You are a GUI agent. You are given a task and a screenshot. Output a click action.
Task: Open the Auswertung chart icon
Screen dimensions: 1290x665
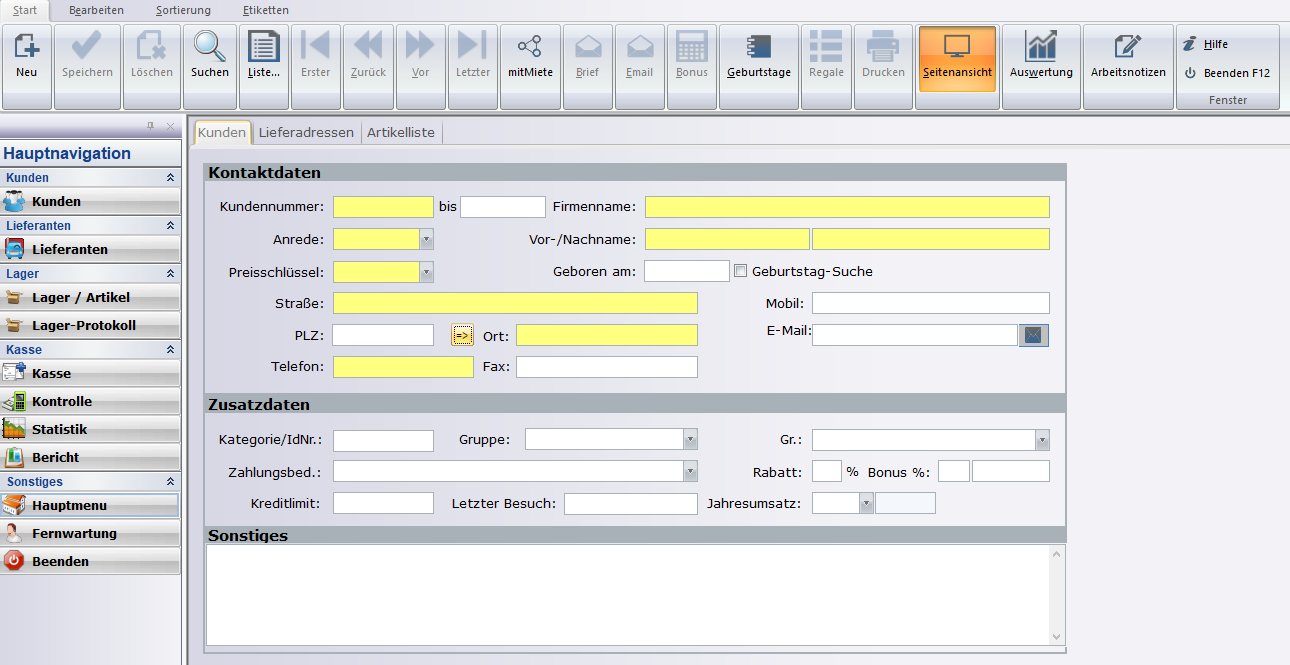click(x=1041, y=55)
